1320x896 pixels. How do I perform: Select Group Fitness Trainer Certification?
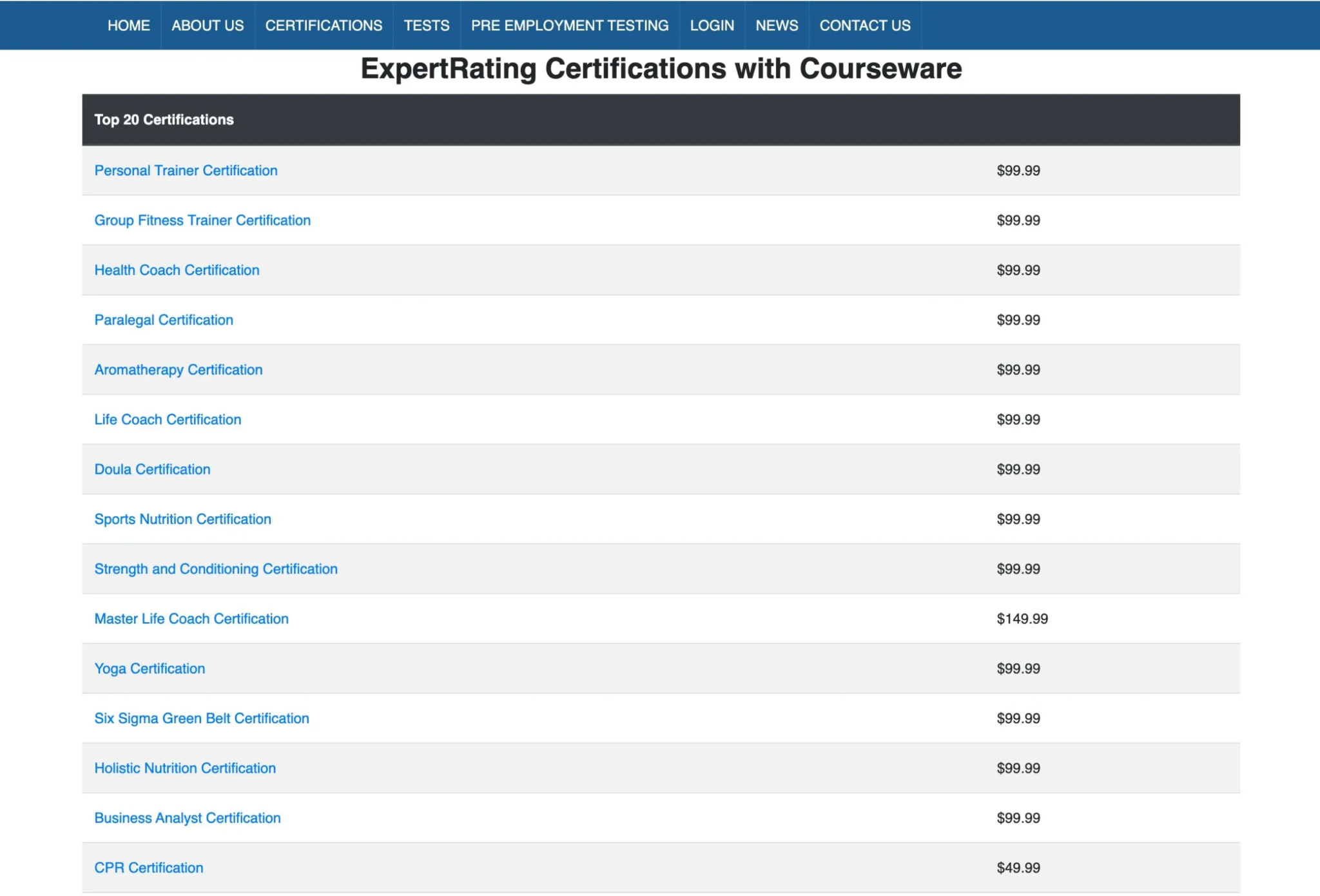click(202, 220)
